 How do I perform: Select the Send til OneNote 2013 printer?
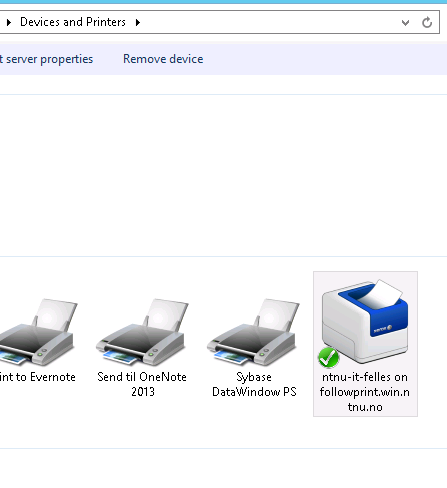pyautogui.click(x=142, y=332)
